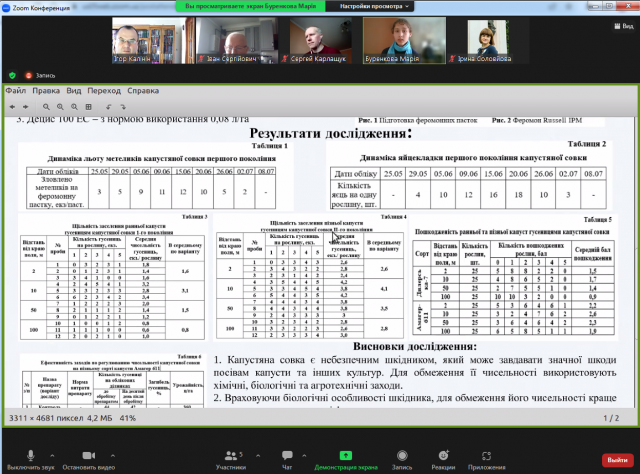The image size is (640, 474).
Task: Open the Справка menu
Action: (x=143, y=91)
